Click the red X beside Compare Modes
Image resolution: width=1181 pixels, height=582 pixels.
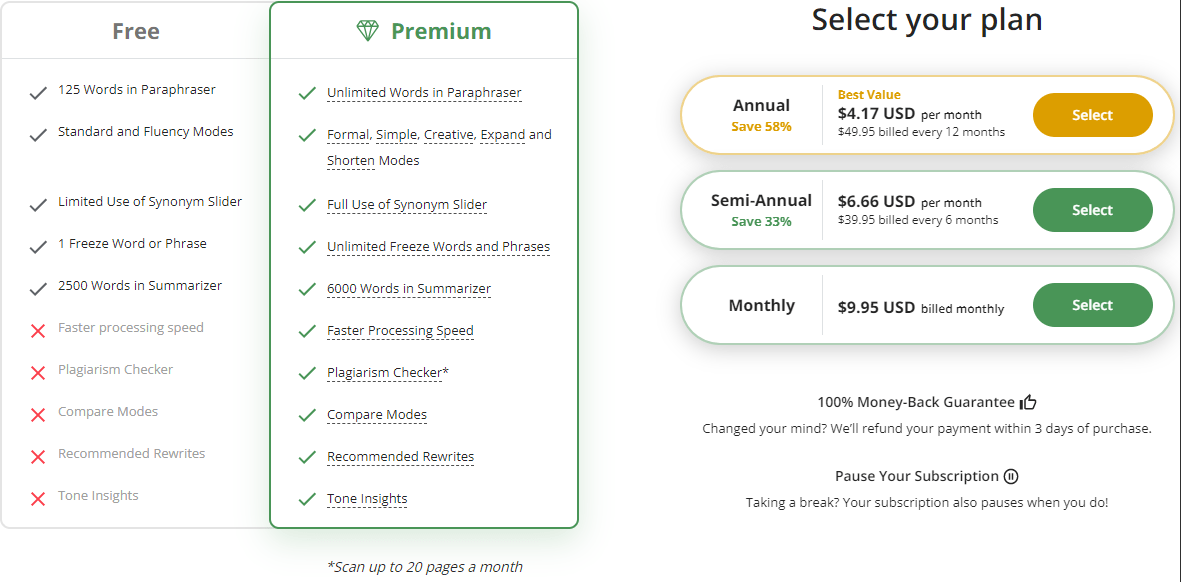pyautogui.click(x=38, y=415)
